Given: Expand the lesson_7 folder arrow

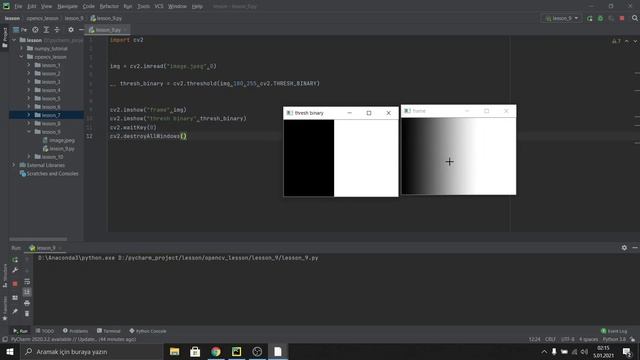Looking at the screenshot, I should tap(29, 115).
